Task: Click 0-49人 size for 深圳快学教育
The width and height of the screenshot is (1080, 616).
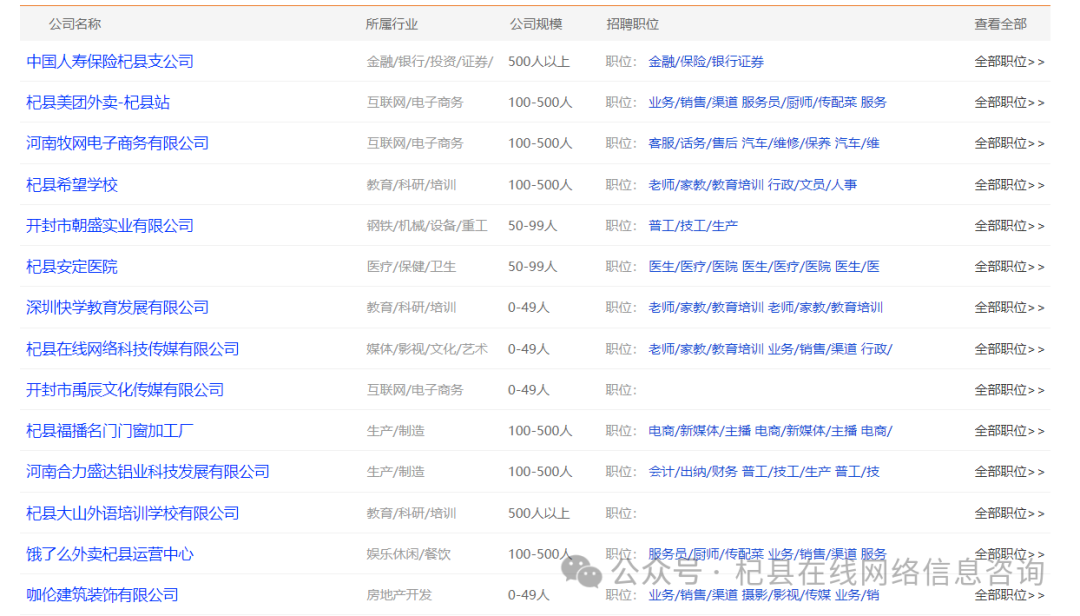Action: tap(528, 307)
